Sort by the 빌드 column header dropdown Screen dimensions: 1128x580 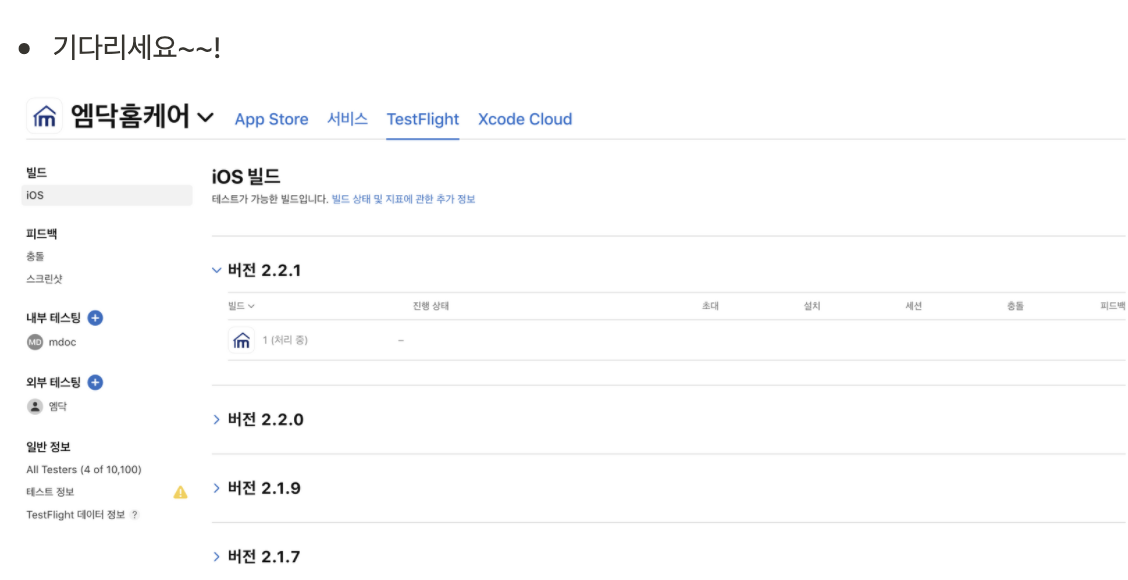[242, 306]
